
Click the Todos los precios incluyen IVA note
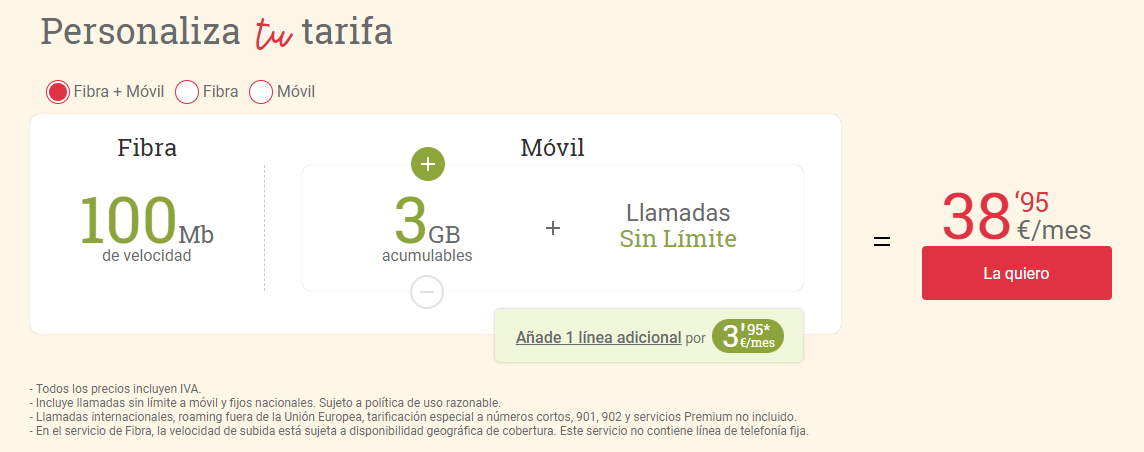coord(115,389)
